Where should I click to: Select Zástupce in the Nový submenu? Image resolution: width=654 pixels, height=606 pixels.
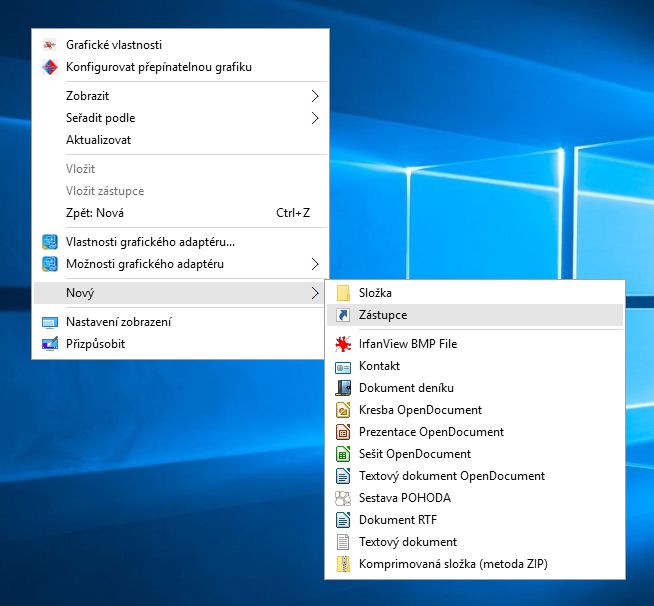(475, 315)
